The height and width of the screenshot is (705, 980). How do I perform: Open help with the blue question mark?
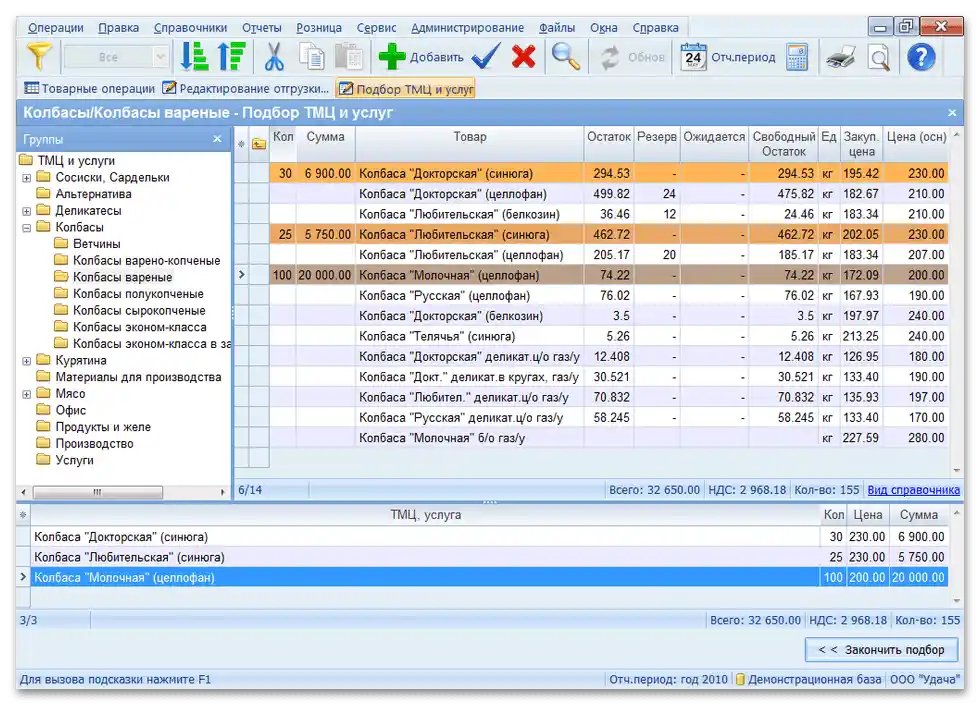(x=921, y=57)
